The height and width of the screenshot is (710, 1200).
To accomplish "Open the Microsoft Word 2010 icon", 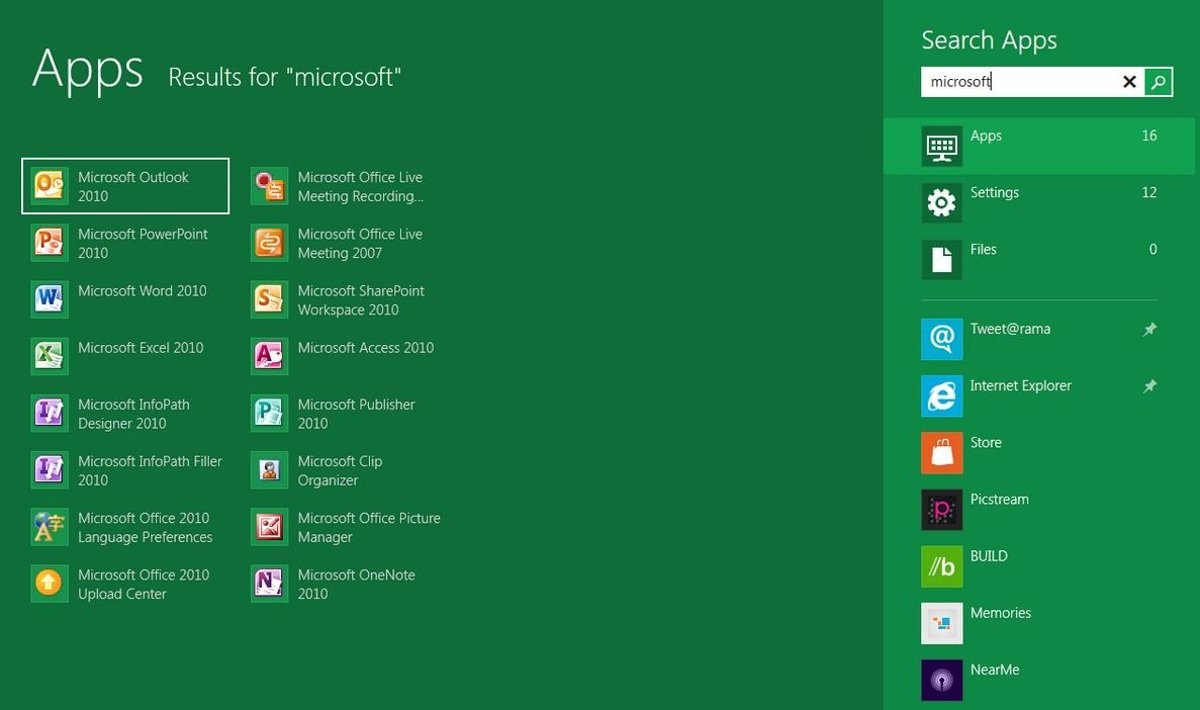I will tap(50, 300).
